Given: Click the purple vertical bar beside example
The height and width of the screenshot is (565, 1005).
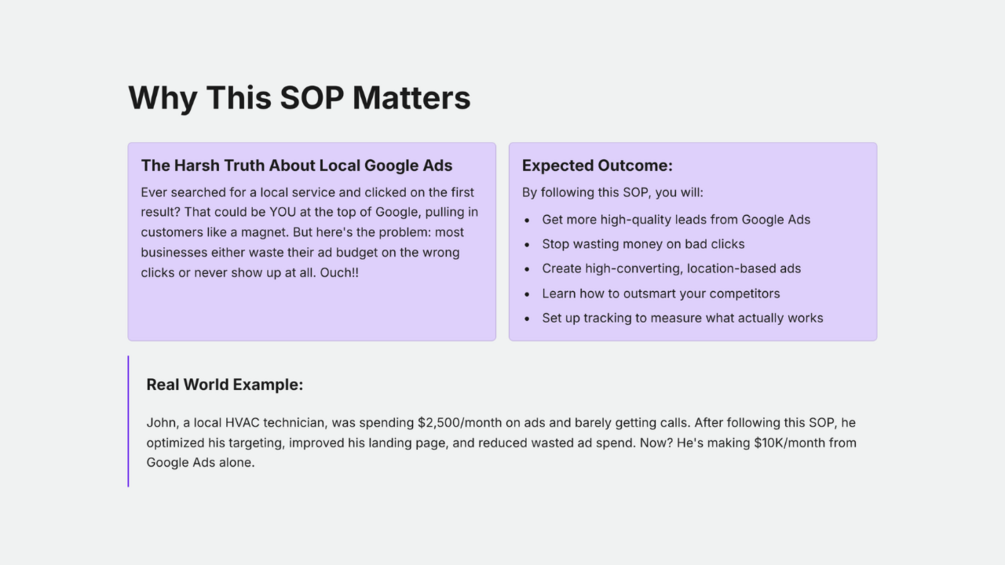Looking at the screenshot, I should coord(128,422).
